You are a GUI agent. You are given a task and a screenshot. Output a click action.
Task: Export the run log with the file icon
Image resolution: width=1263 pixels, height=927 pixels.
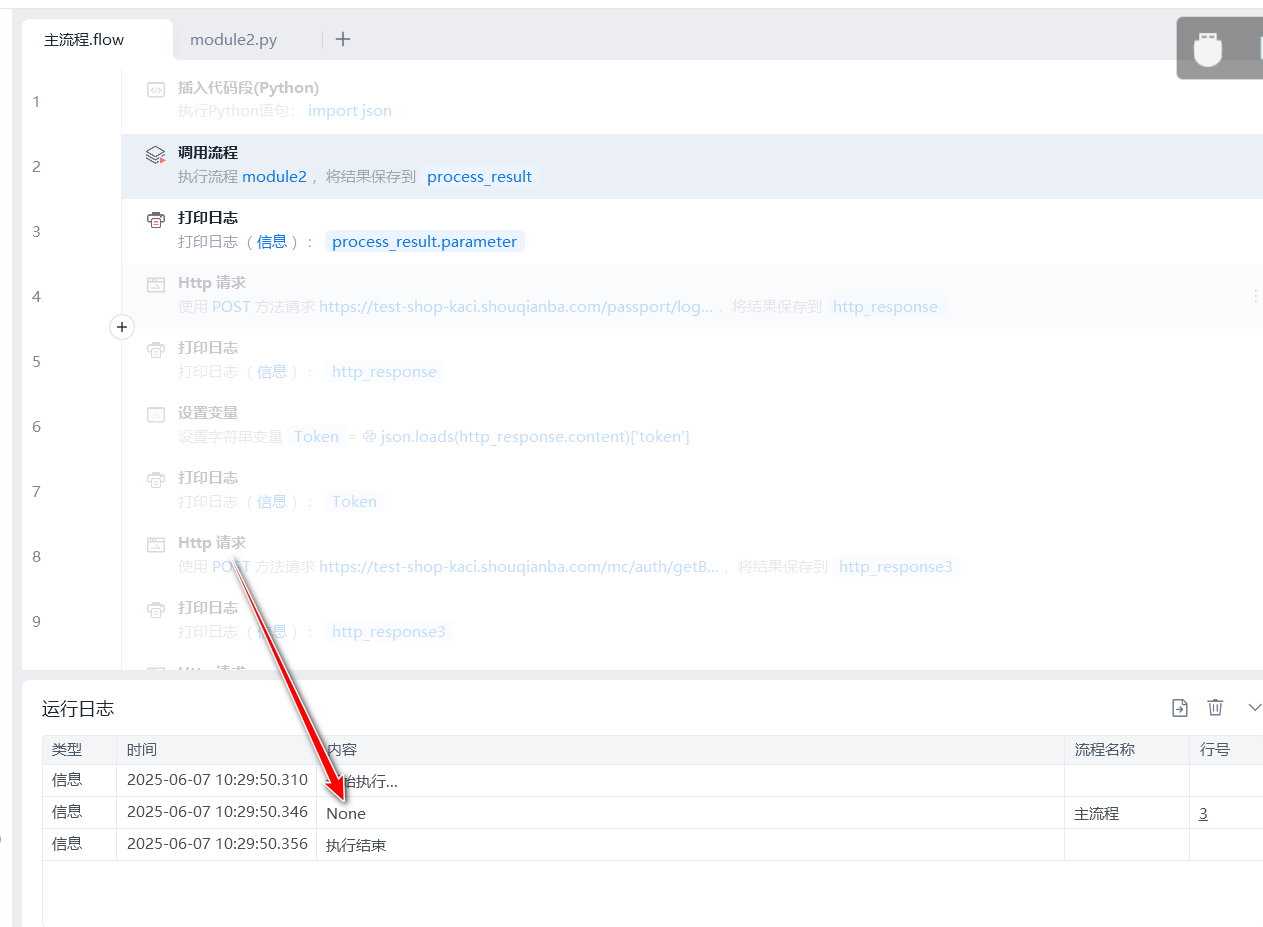pyautogui.click(x=1180, y=708)
